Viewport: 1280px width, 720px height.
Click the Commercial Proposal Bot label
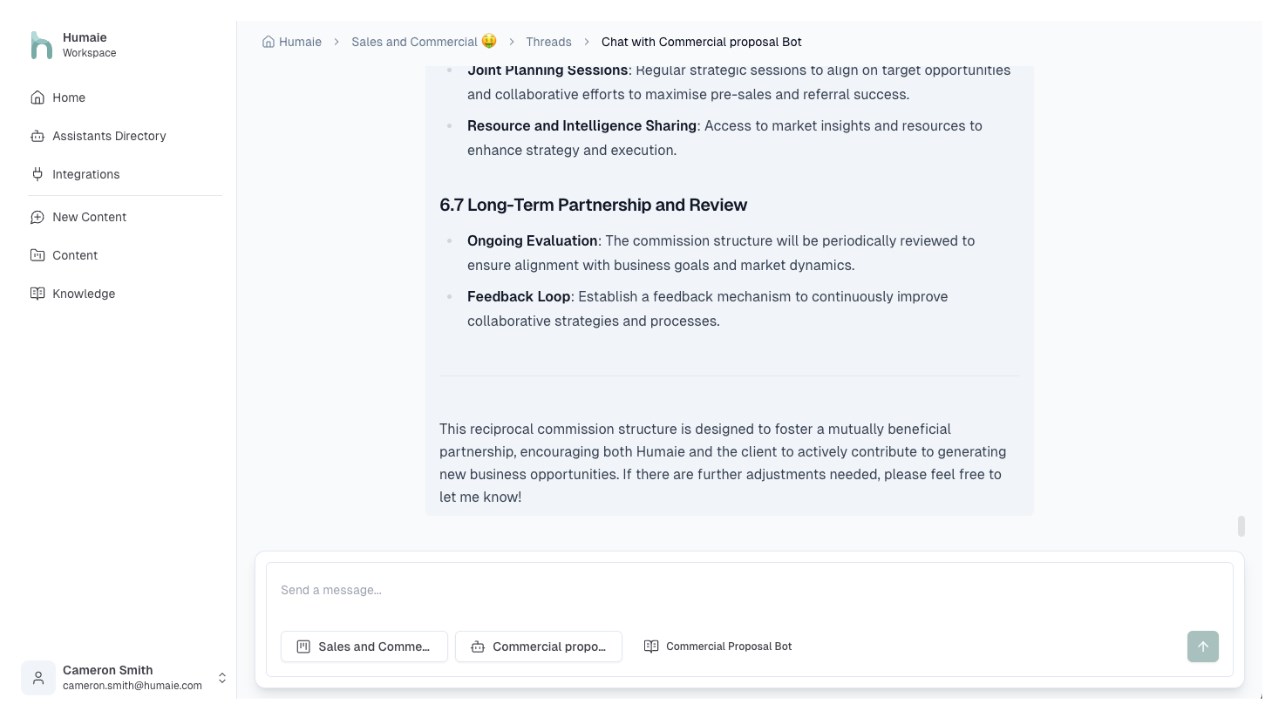(x=729, y=646)
